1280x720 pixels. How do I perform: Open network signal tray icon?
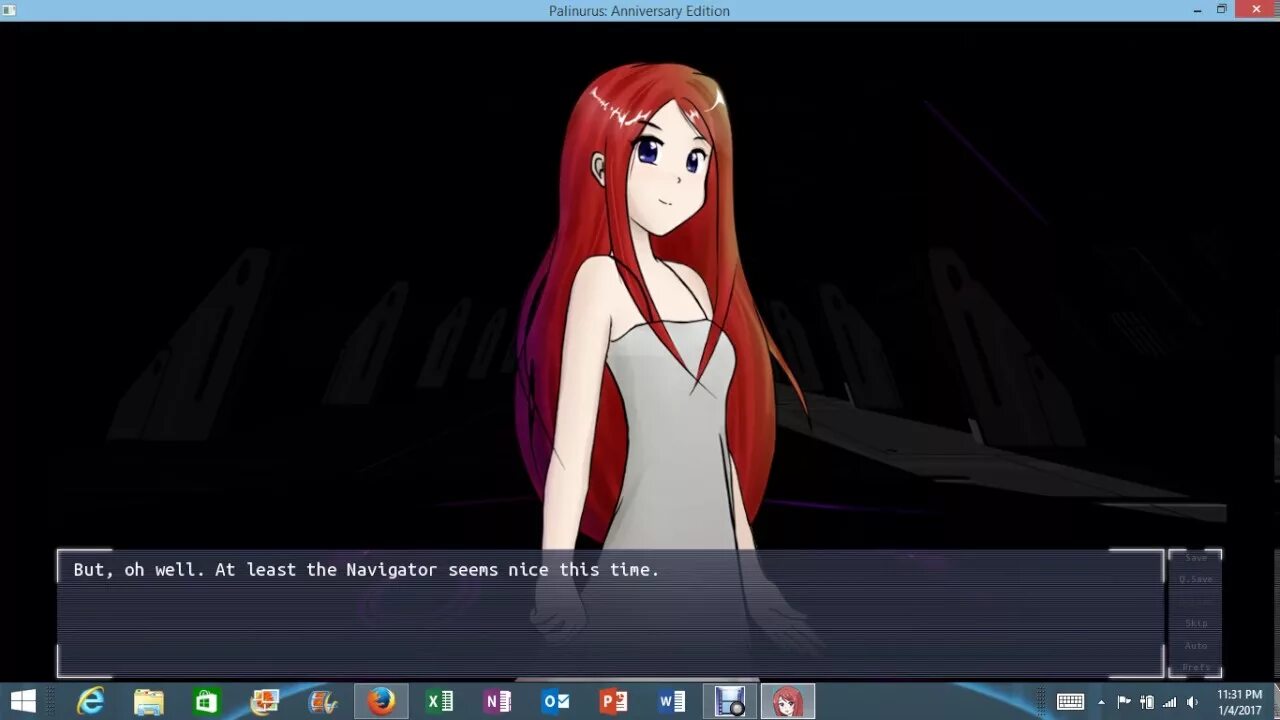coord(1169,702)
